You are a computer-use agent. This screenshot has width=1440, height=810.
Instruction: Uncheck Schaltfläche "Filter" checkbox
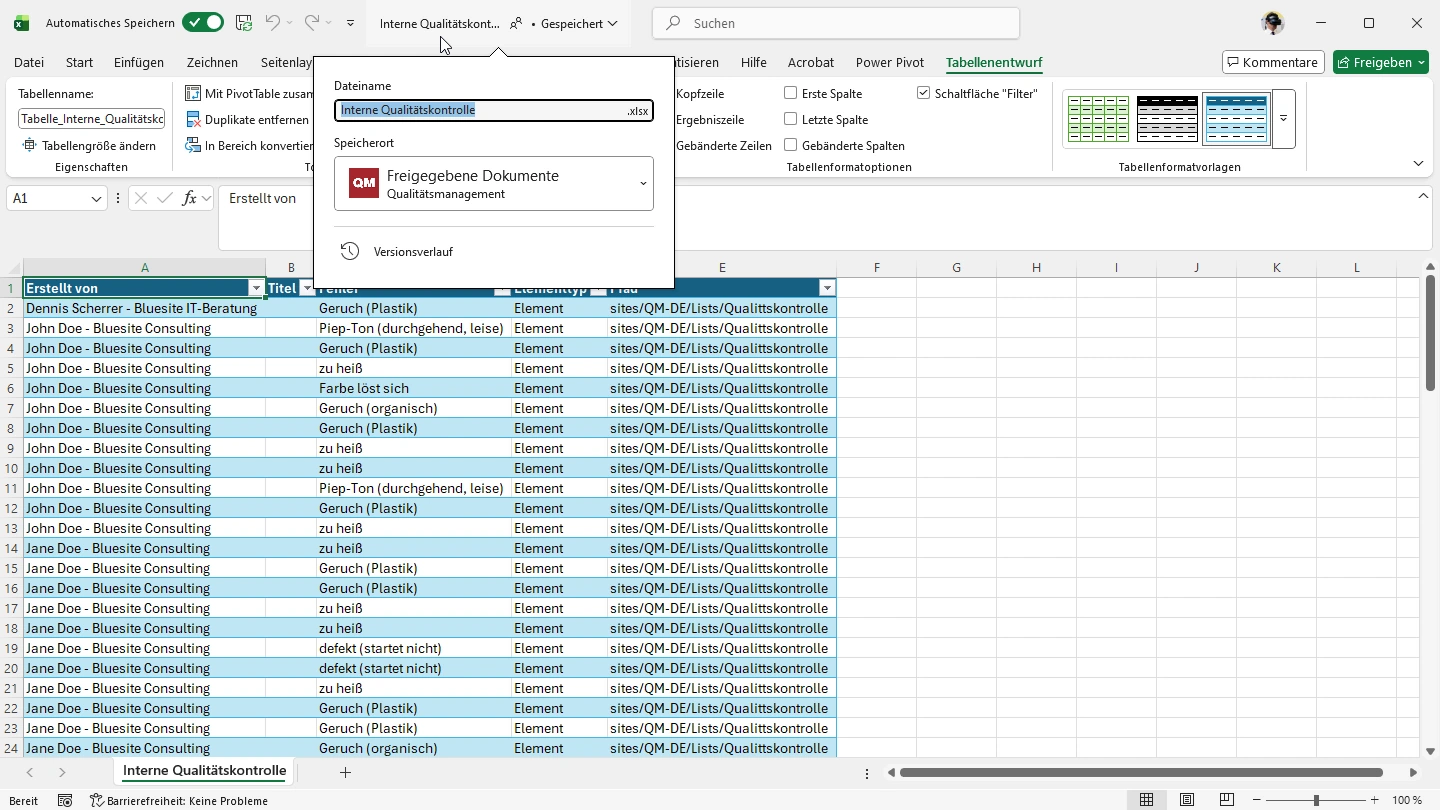[x=923, y=93]
